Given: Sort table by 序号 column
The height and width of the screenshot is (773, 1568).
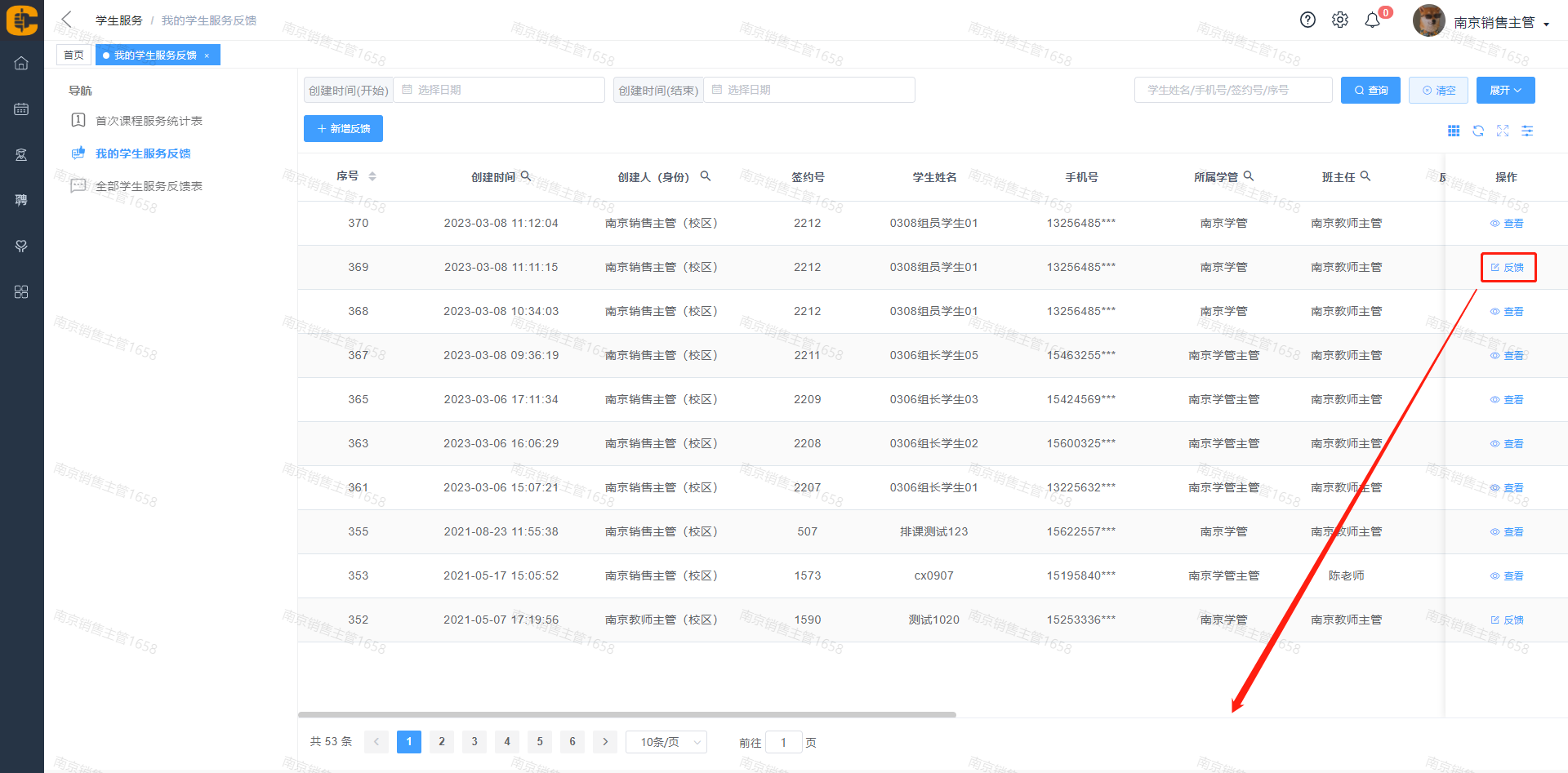Looking at the screenshot, I should (x=372, y=176).
